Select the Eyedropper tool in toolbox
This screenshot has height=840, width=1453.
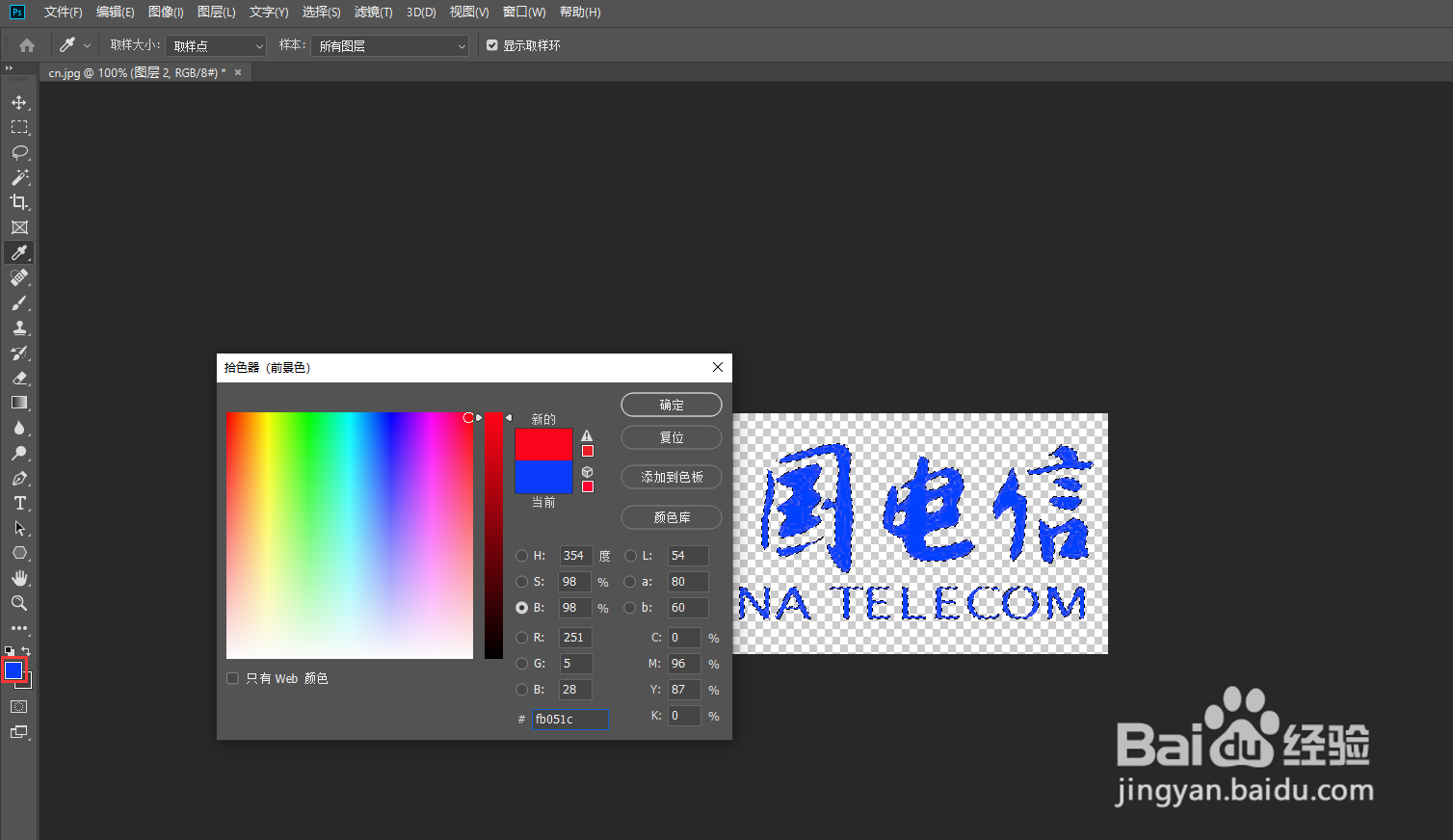(19, 252)
